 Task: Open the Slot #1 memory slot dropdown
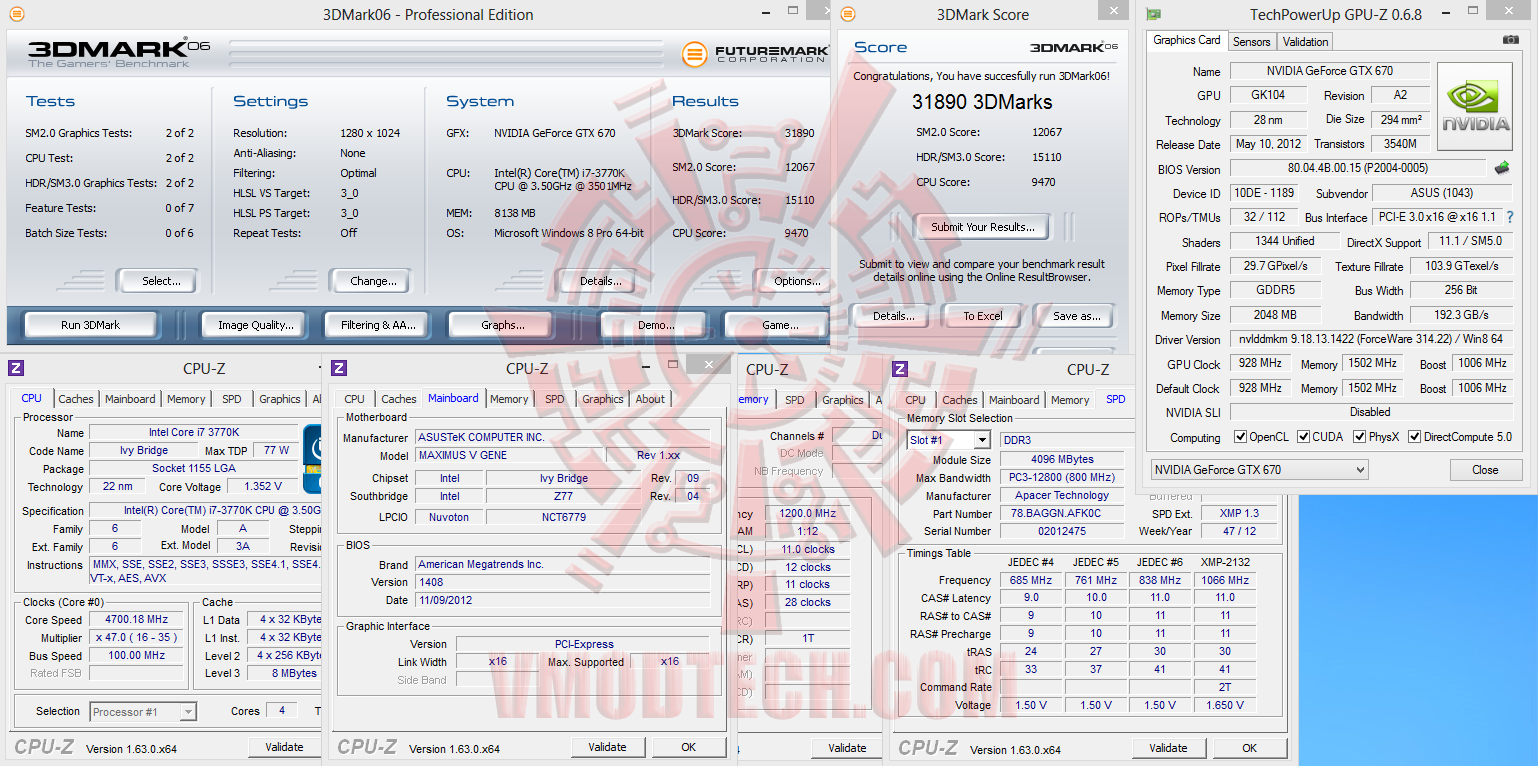tap(948, 440)
